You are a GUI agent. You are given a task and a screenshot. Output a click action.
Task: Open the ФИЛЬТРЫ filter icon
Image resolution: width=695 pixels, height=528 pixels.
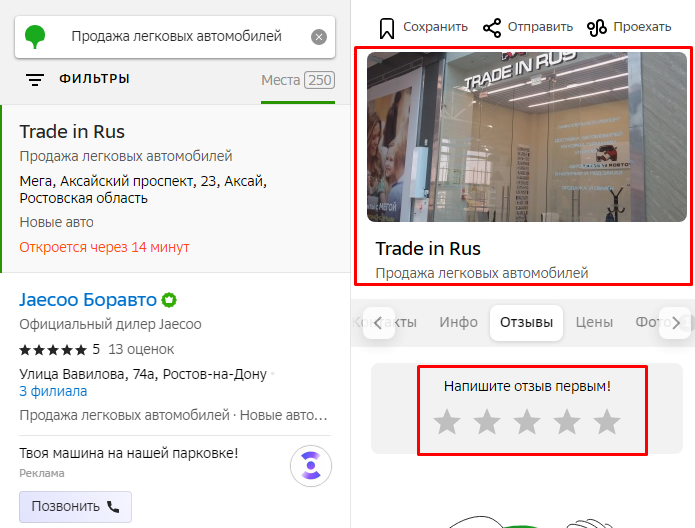pyautogui.click(x=35, y=80)
